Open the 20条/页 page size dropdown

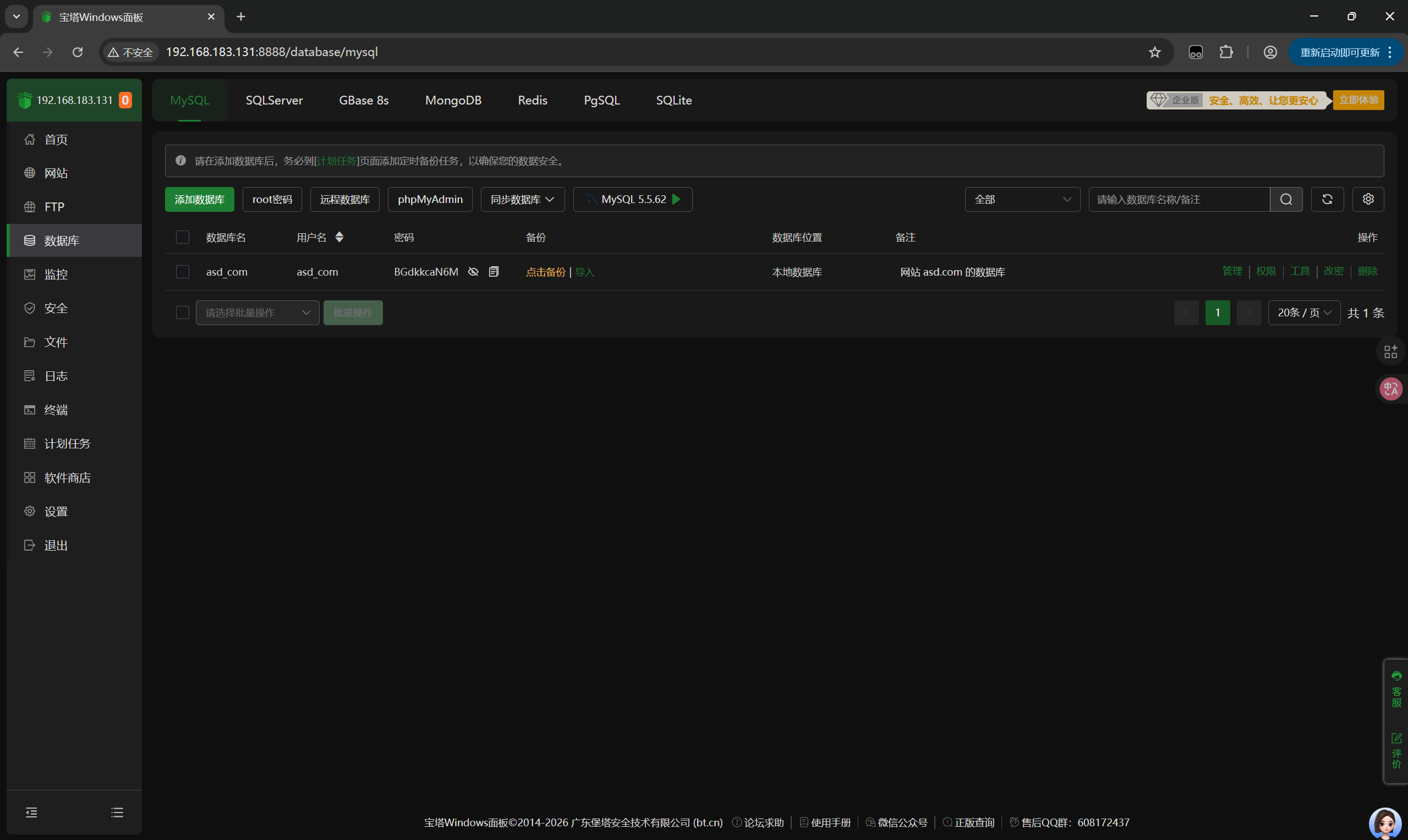point(1303,312)
